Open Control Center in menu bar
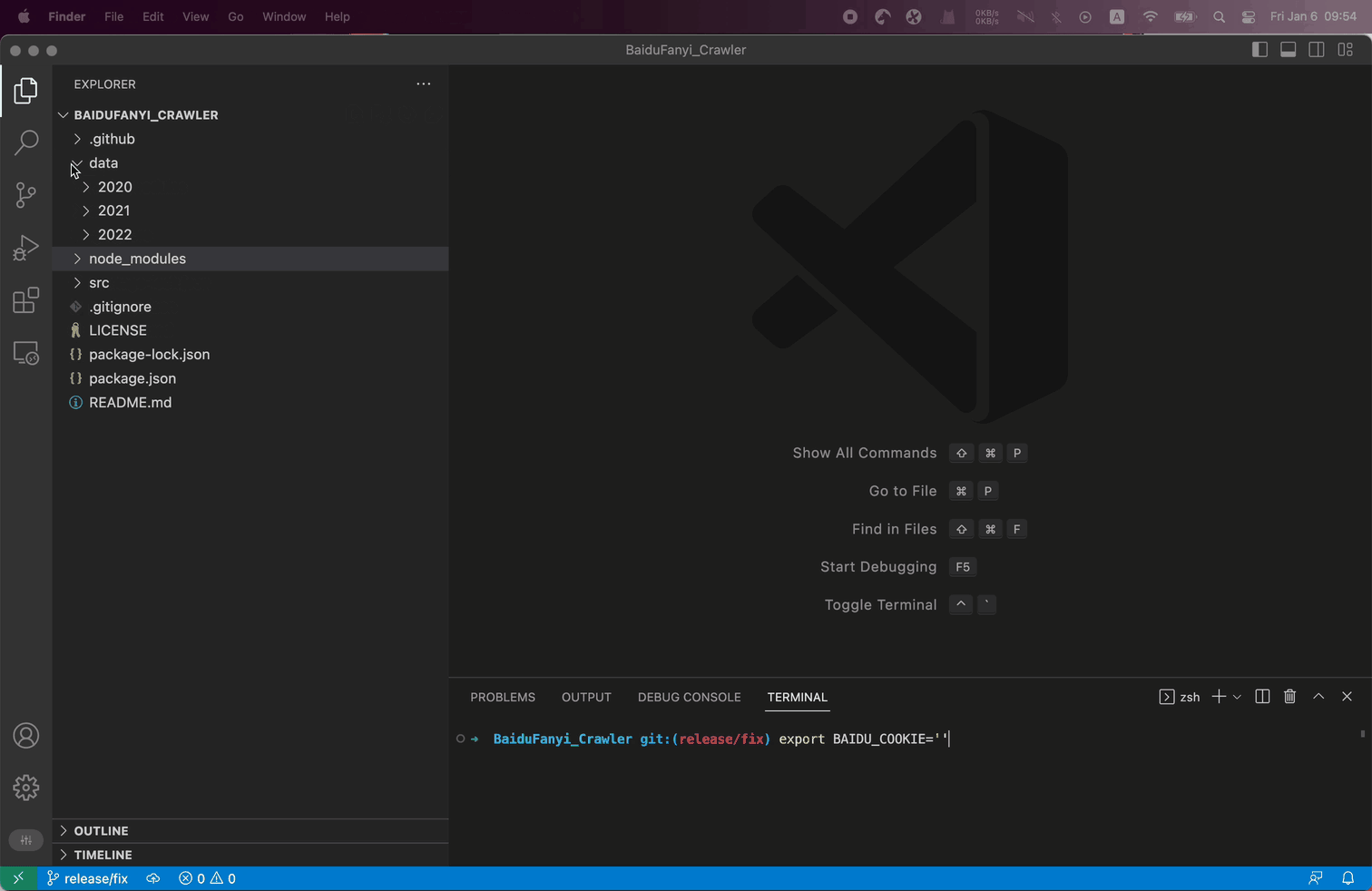The image size is (1372, 891). tap(1249, 16)
